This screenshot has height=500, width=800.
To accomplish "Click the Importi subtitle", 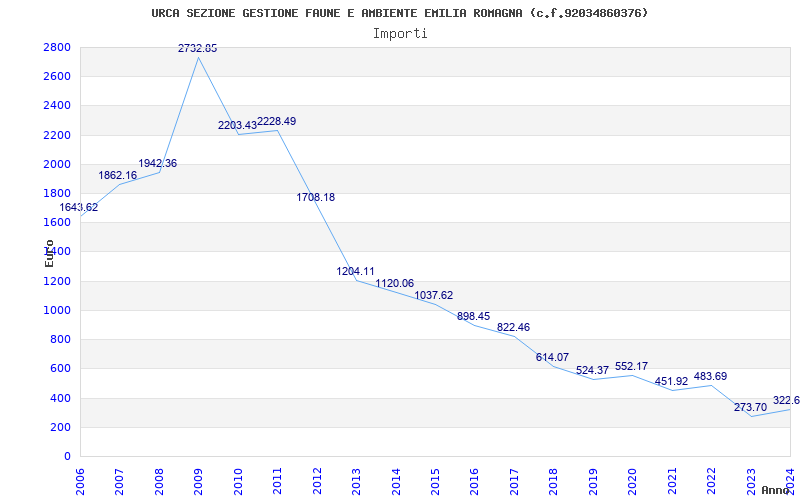I will 400,34.
